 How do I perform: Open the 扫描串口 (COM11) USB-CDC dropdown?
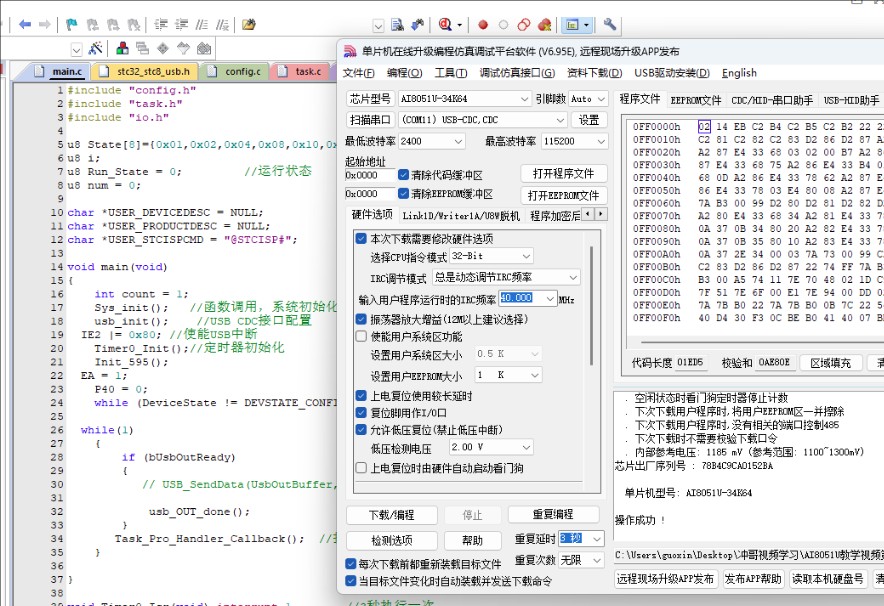click(x=483, y=120)
